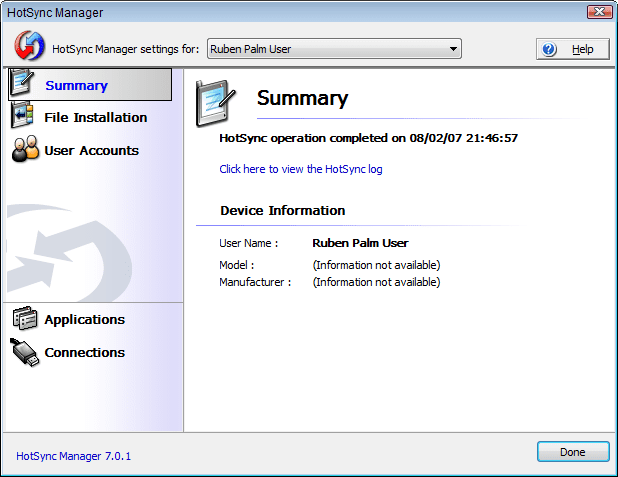Click the Help button
Image resolution: width=618 pixels, height=477 pixels.
coord(573,49)
